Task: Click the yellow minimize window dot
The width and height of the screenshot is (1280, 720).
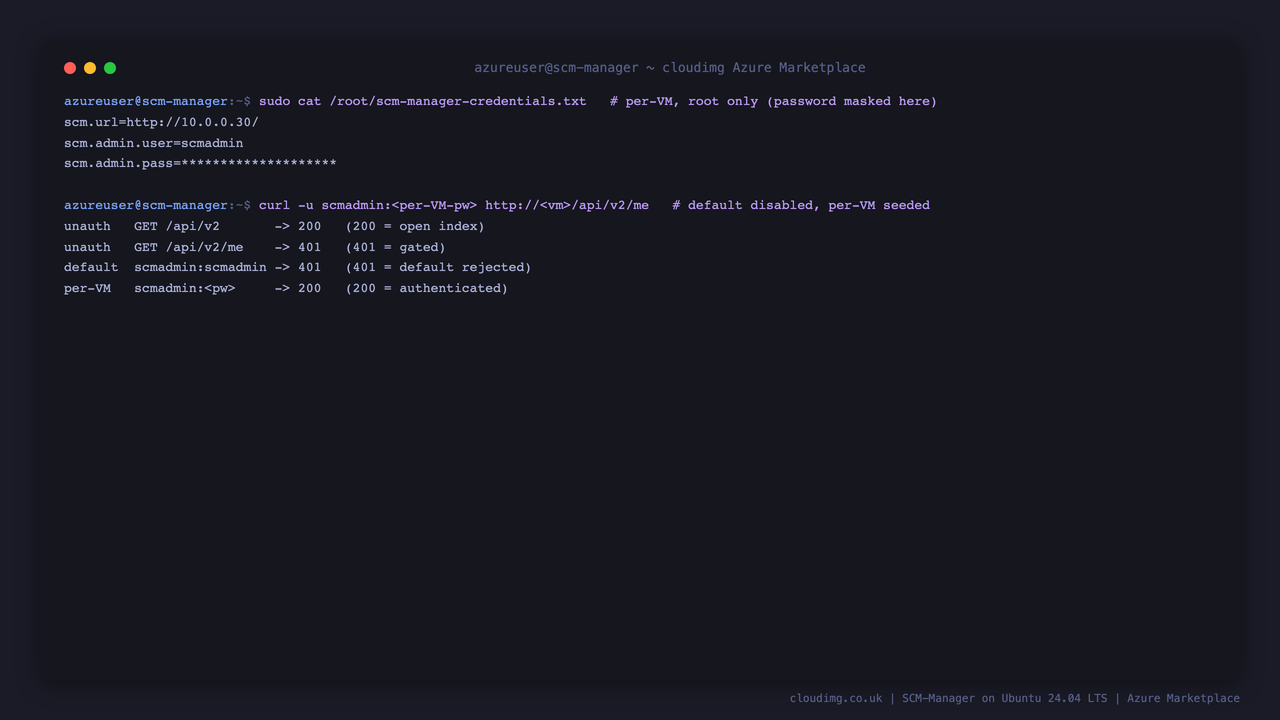Action: coord(90,68)
